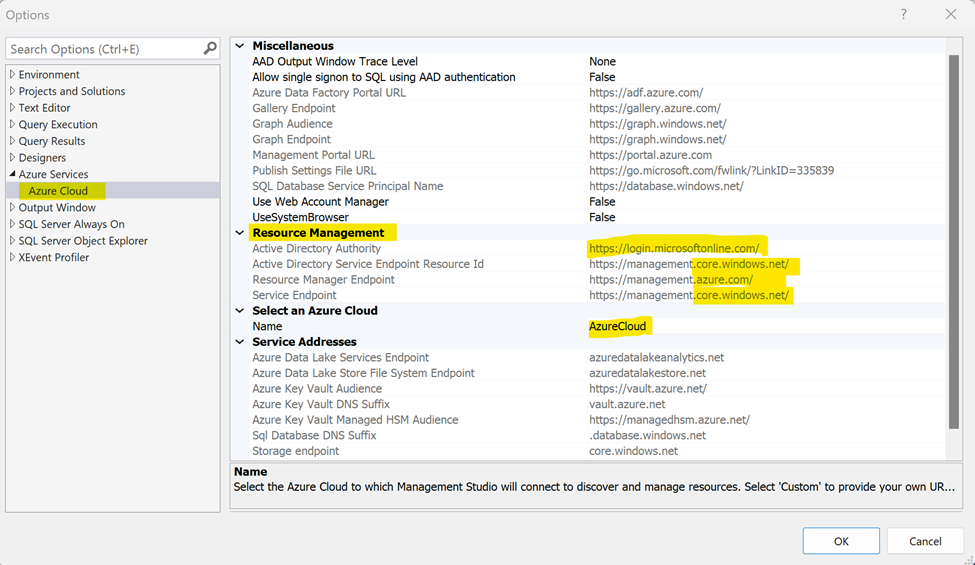
Task: Click the Name property row label
Action: coord(267,326)
